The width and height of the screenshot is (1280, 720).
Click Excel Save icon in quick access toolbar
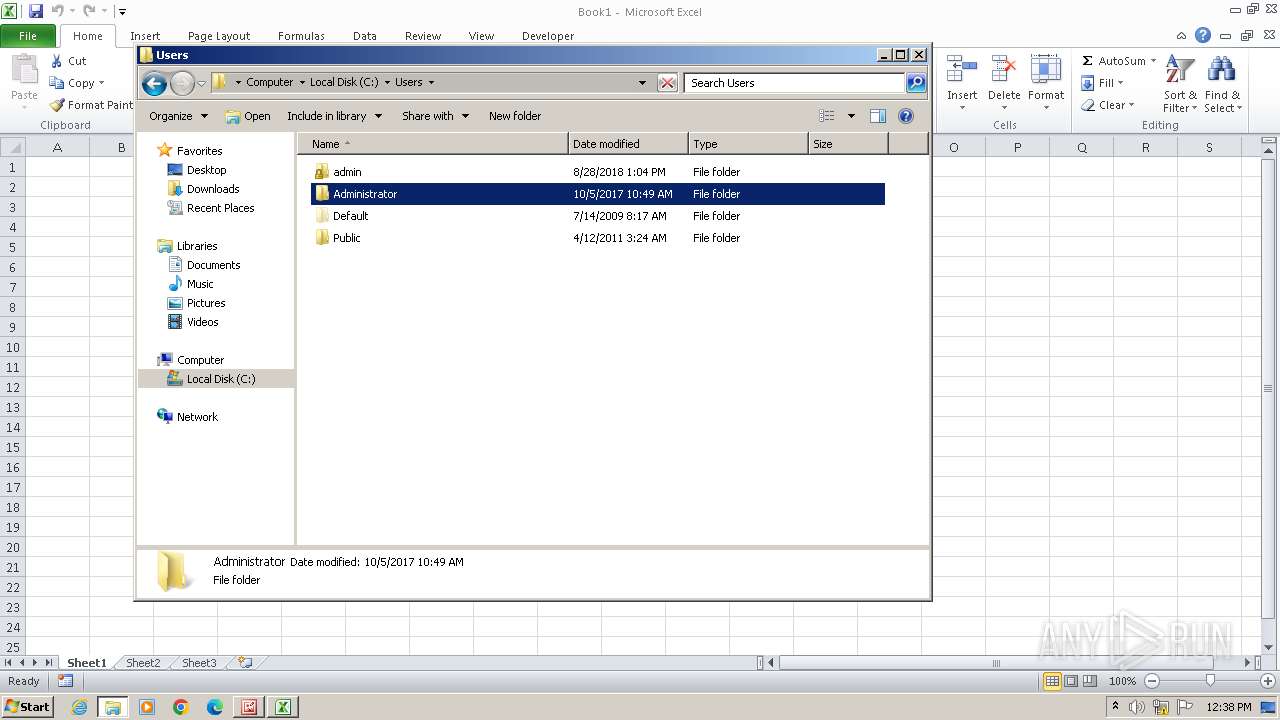pos(36,11)
